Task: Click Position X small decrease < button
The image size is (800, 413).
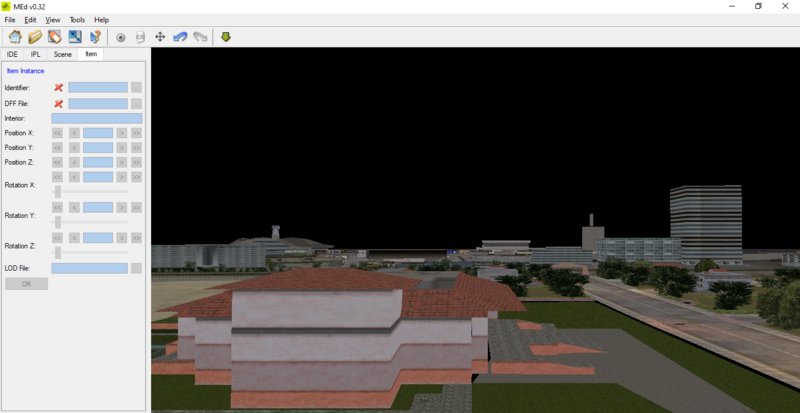Action: (74, 133)
